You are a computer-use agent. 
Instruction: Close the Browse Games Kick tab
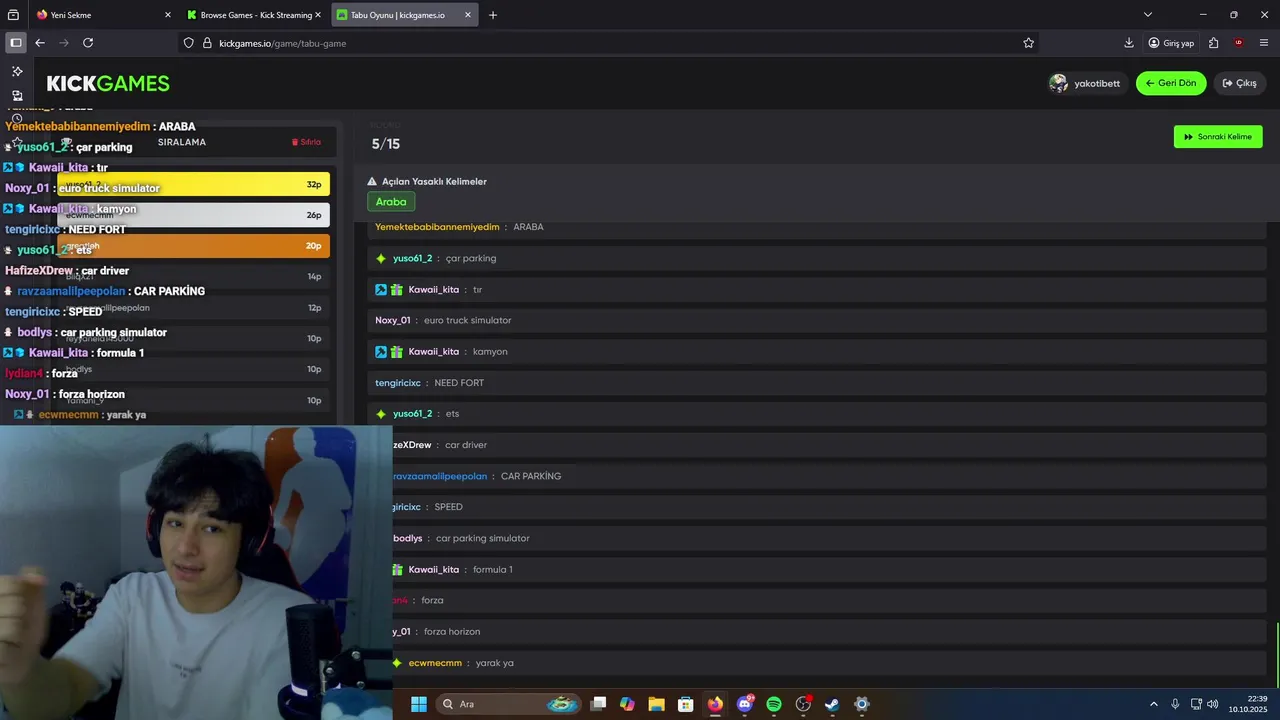click(318, 15)
